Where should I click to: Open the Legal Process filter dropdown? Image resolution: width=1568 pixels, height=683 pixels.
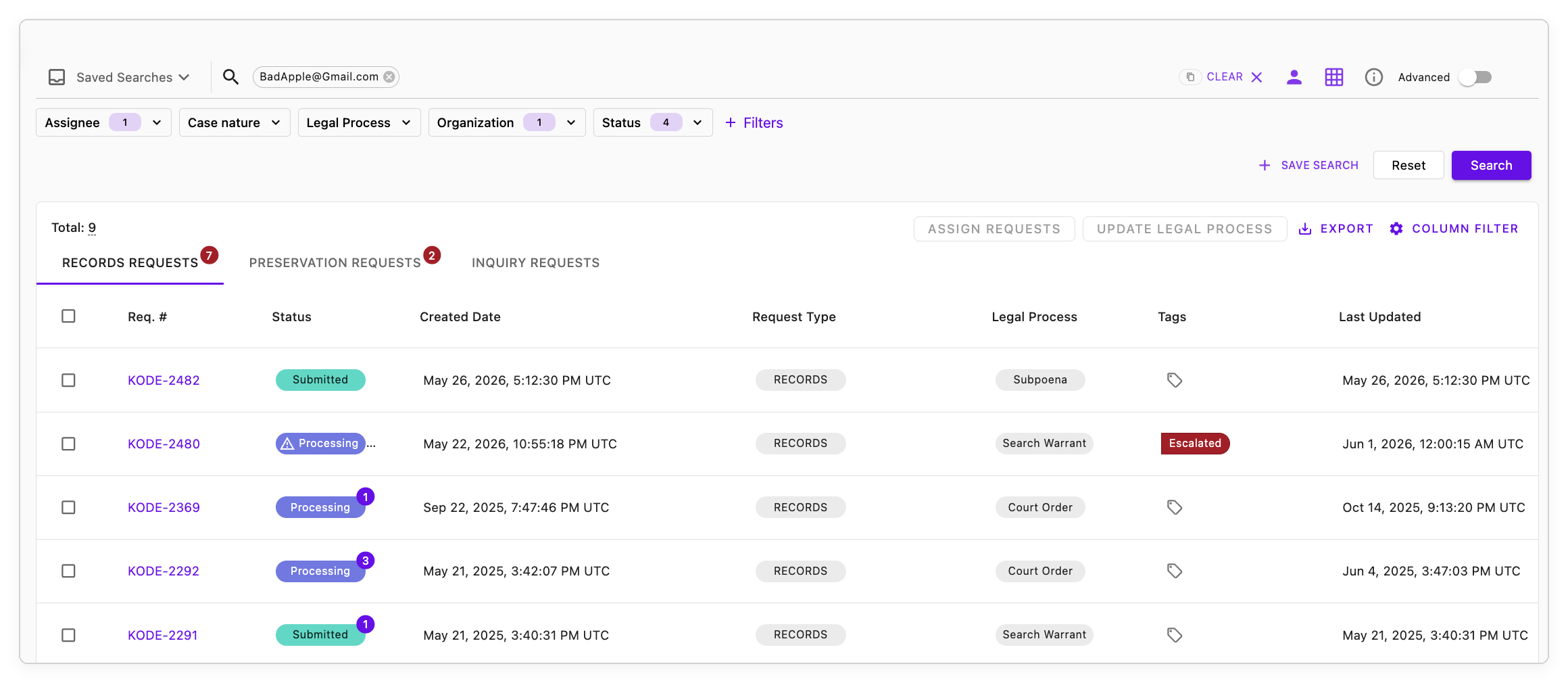click(359, 122)
